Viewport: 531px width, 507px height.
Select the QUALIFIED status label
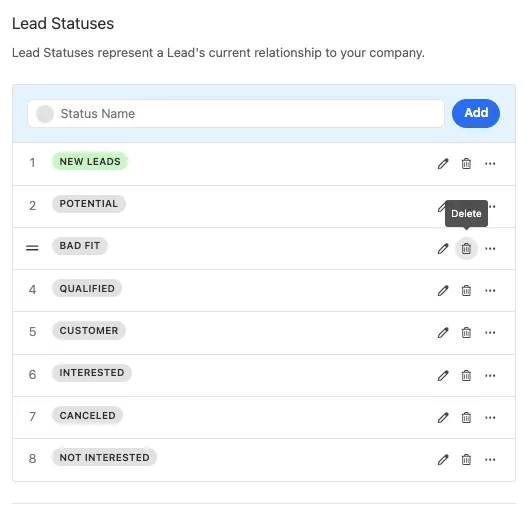pyautogui.click(x=87, y=289)
